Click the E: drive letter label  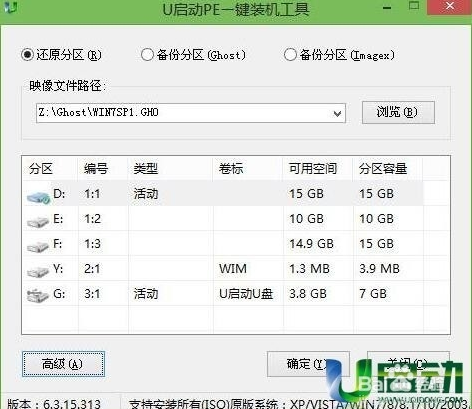coord(58,219)
